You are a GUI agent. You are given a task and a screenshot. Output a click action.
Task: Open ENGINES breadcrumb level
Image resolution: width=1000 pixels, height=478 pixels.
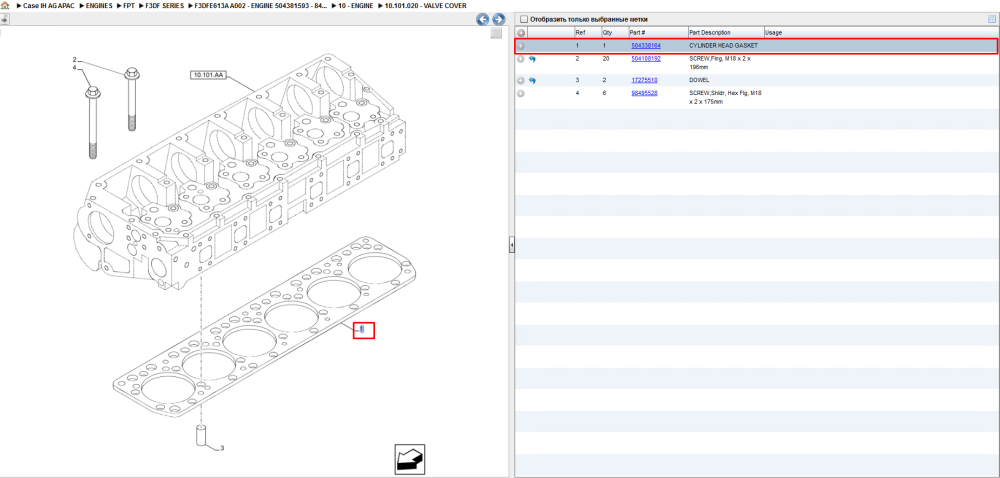(x=99, y=5)
